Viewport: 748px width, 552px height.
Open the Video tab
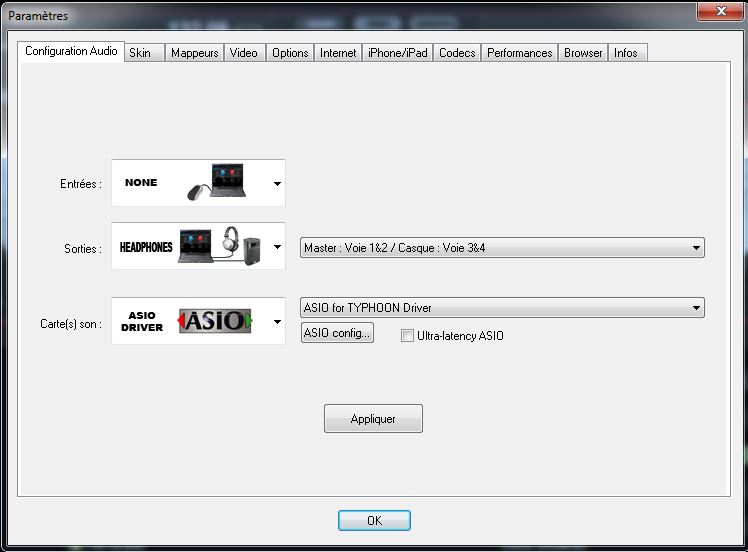[x=244, y=52]
